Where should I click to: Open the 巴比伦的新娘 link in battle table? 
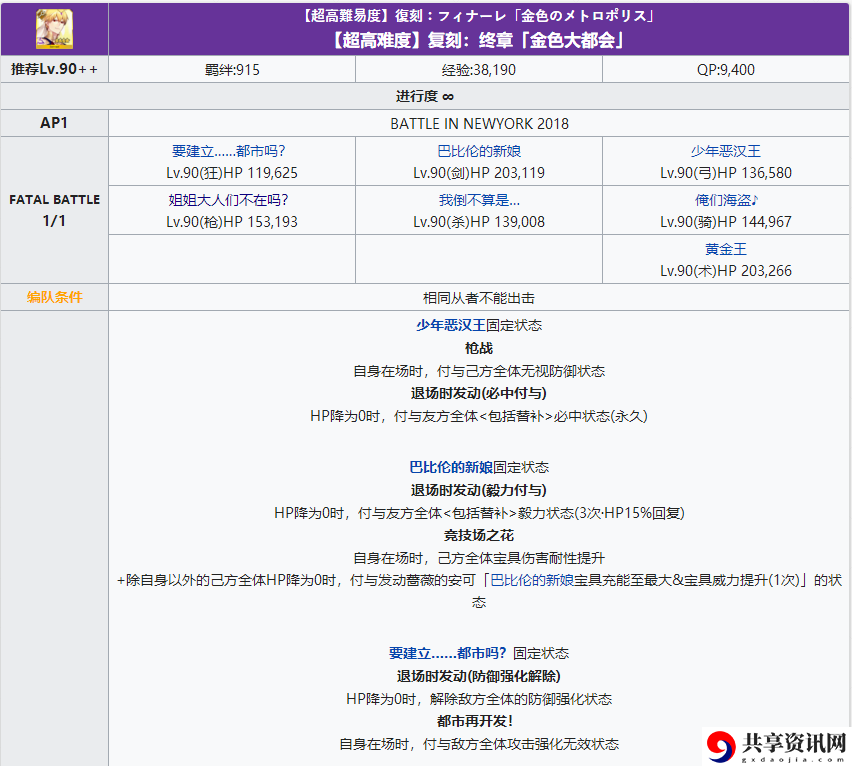[479, 151]
